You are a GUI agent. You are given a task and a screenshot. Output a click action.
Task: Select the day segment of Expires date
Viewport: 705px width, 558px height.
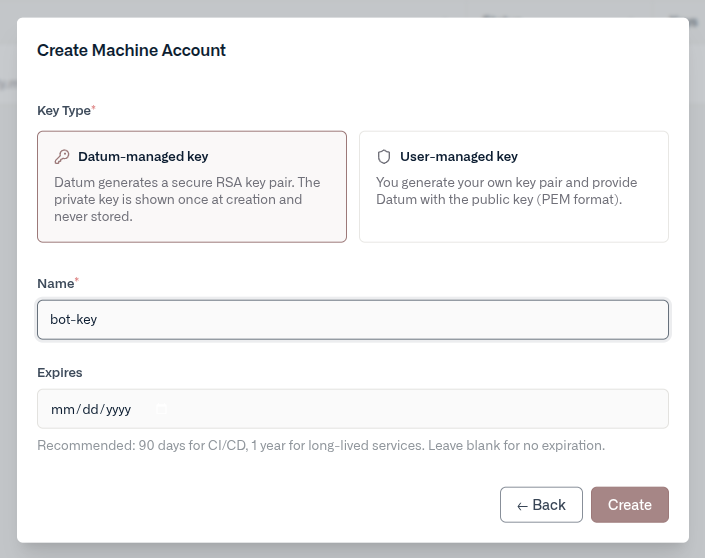coord(88,409)
